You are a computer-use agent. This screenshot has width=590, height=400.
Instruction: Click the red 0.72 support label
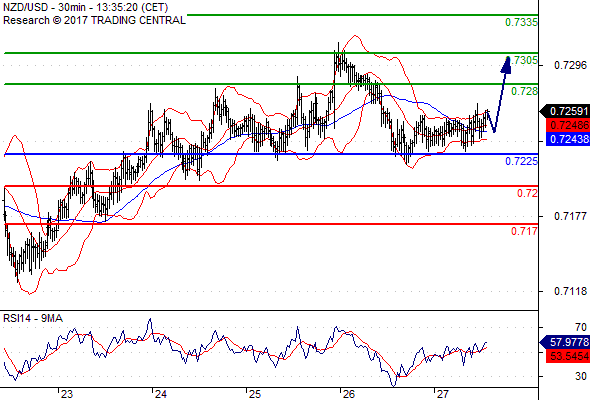pyautogui.click(x=527, y=193)
